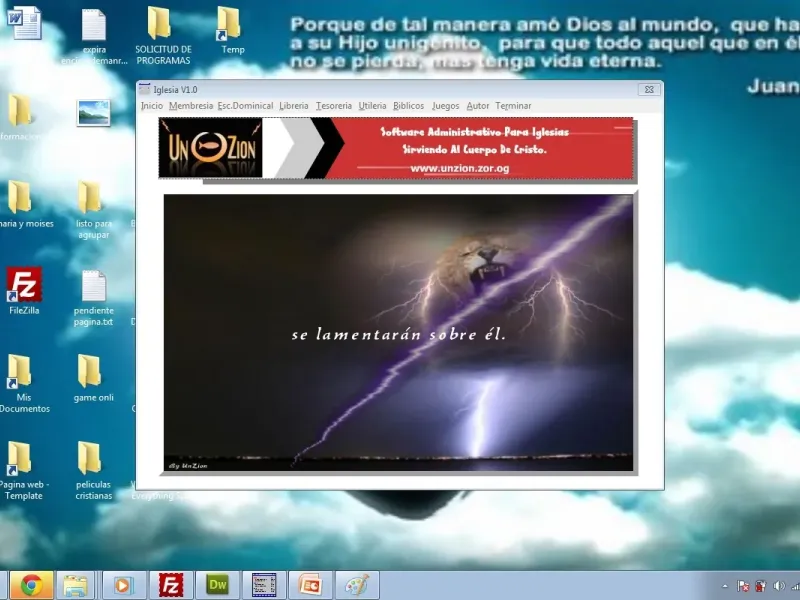Select the Temp folder shortcut

230,30
